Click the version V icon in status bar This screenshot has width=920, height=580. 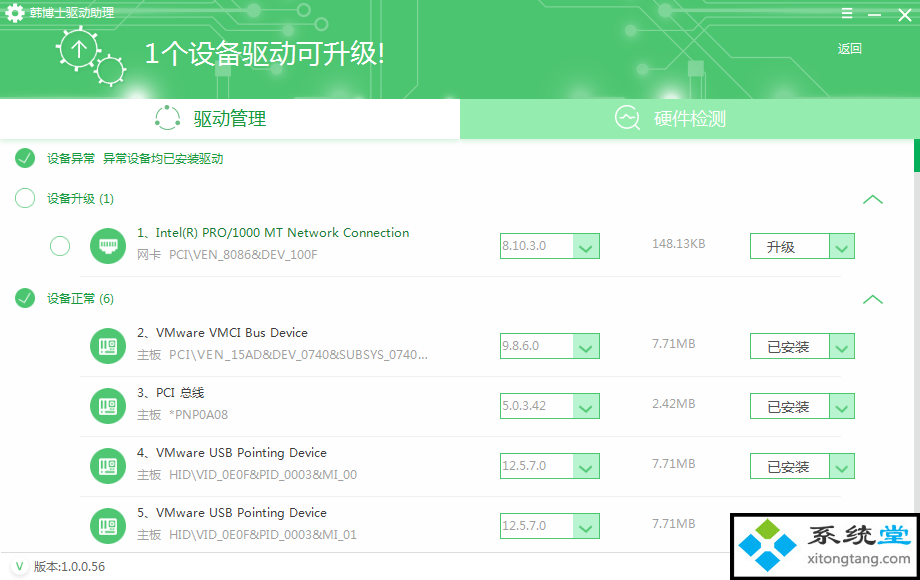coord(19,567)
